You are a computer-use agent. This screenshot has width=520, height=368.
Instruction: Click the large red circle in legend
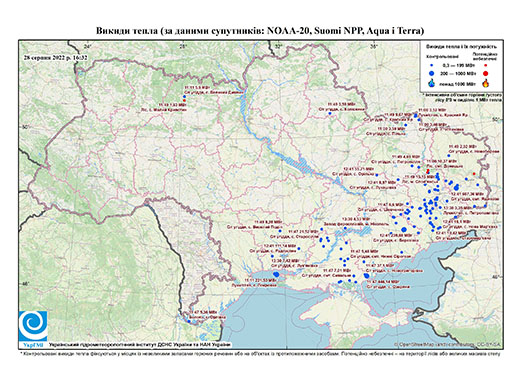tap(485, 74)
